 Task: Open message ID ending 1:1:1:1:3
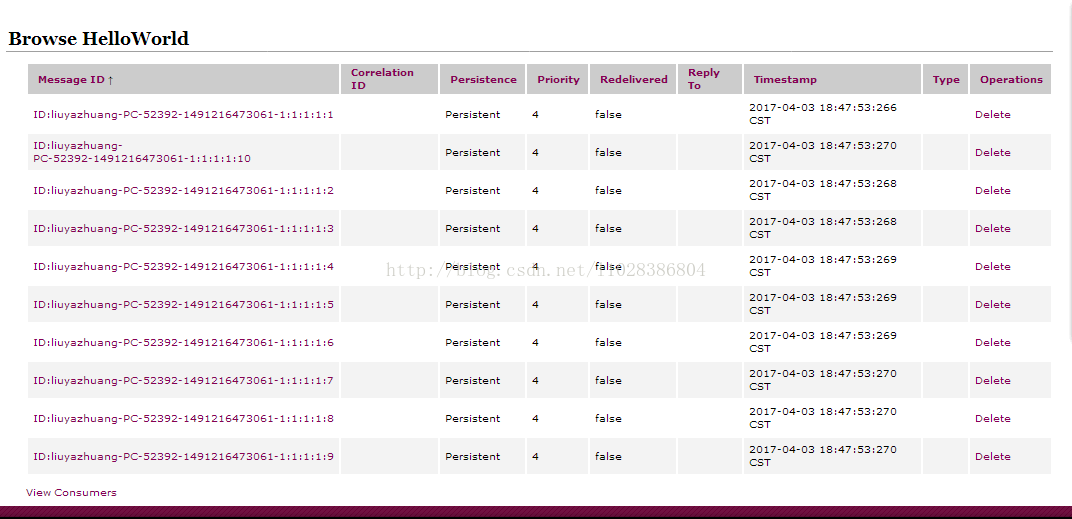[x=183, y=228]
